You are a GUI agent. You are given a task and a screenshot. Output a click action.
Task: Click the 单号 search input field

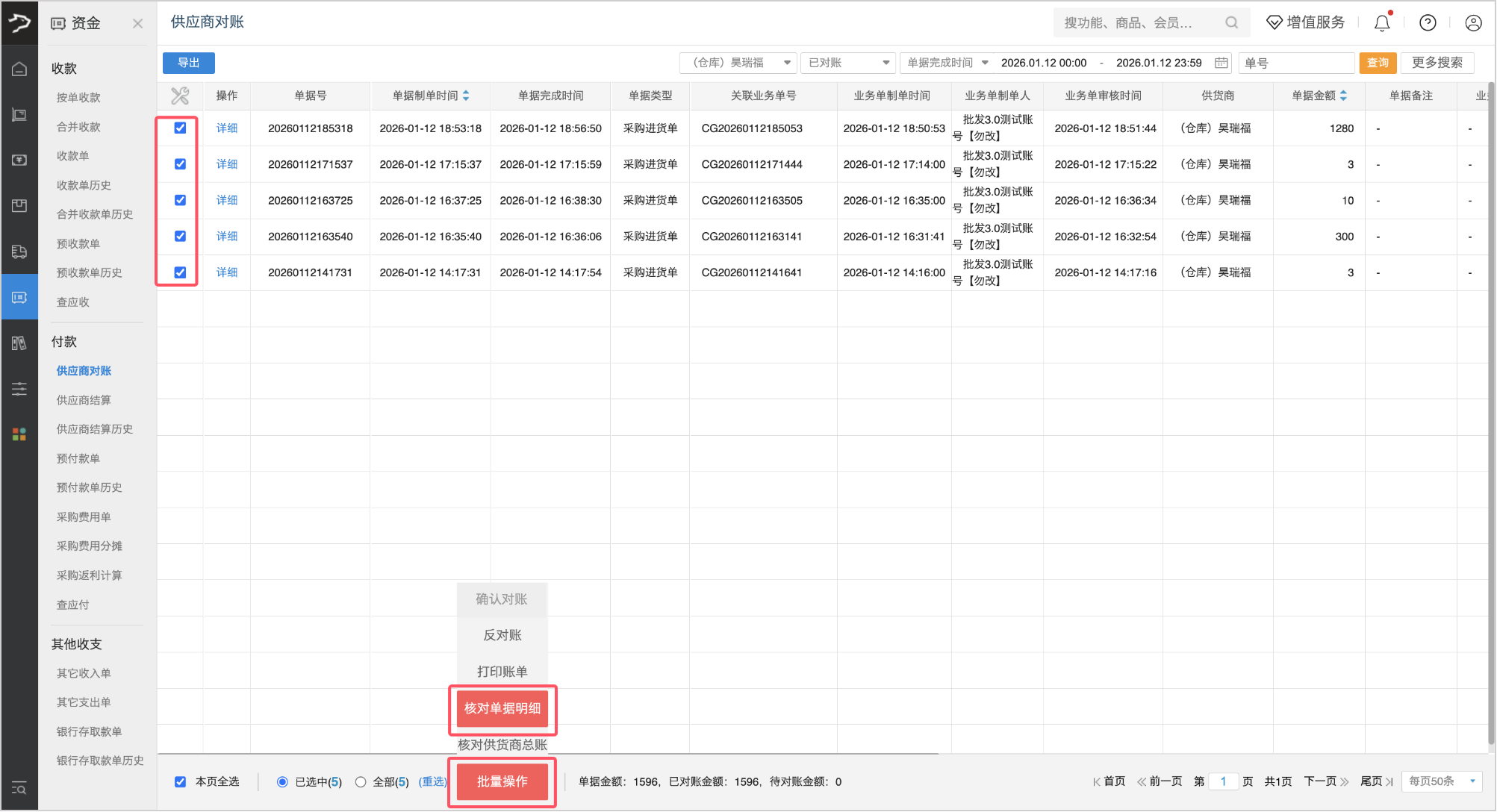(x=1295, y=63)
